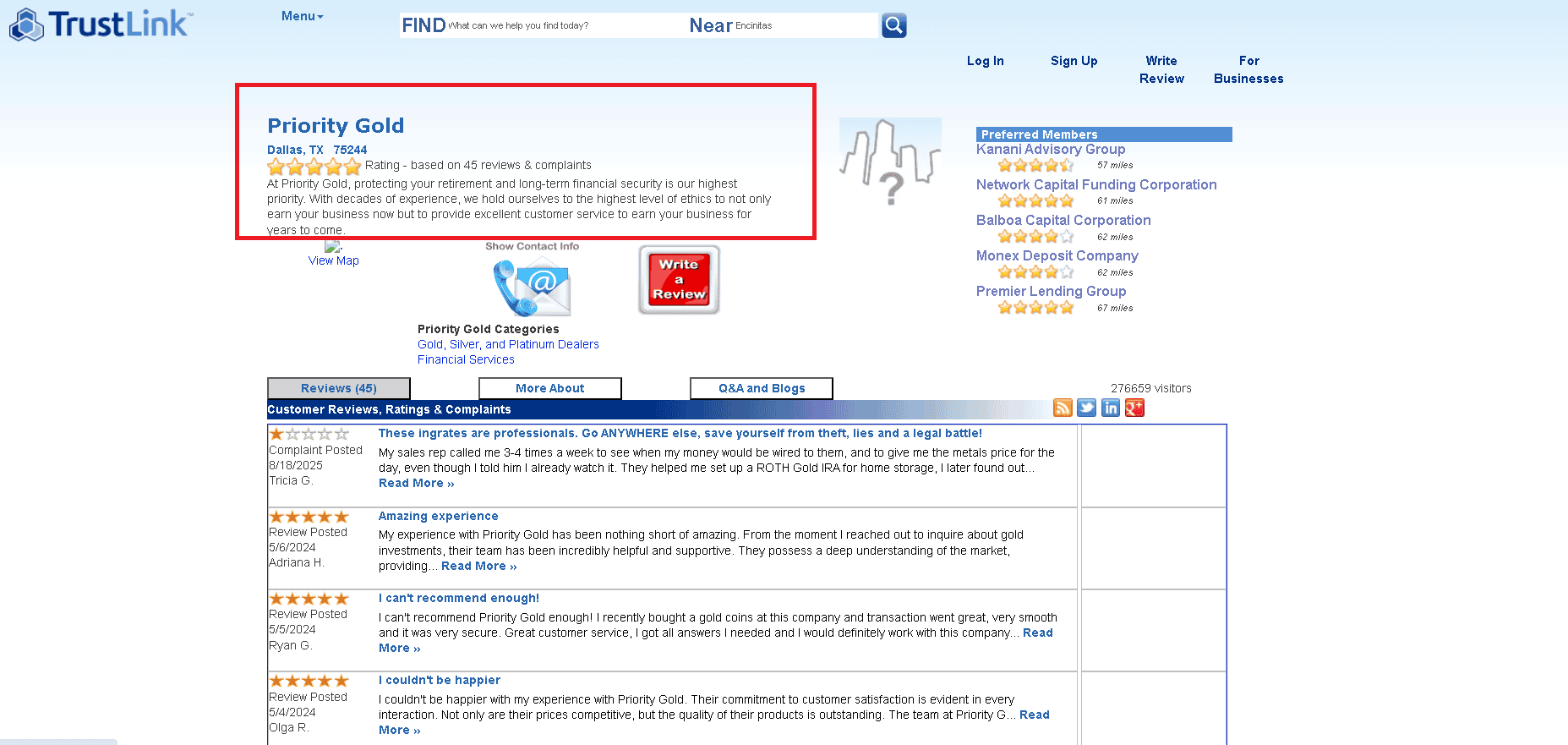Screen dimensions: 1568x745
Task: Click the Ryan G. reviewer name
Action: [291, 645]
